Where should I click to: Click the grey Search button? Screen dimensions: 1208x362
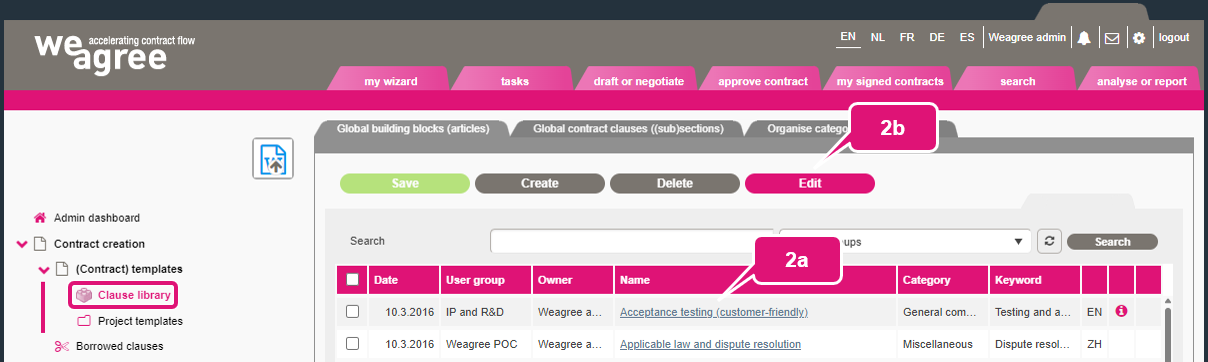pos(1112,241)
